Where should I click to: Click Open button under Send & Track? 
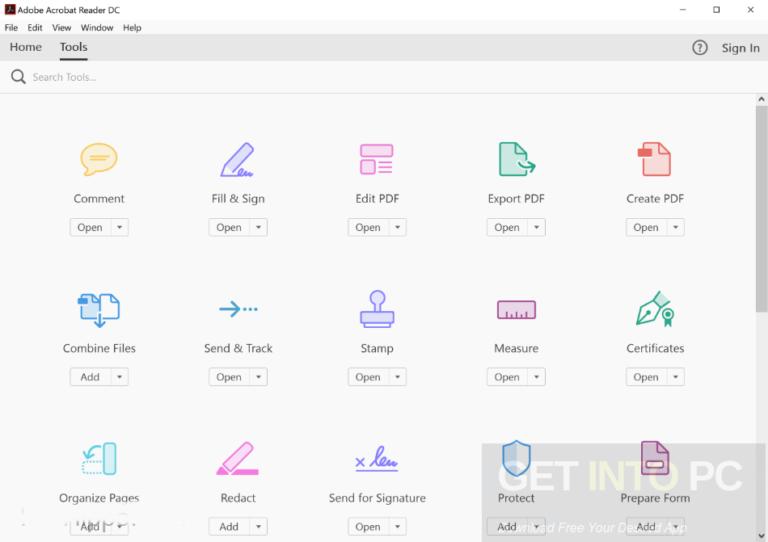click(229, 377)
